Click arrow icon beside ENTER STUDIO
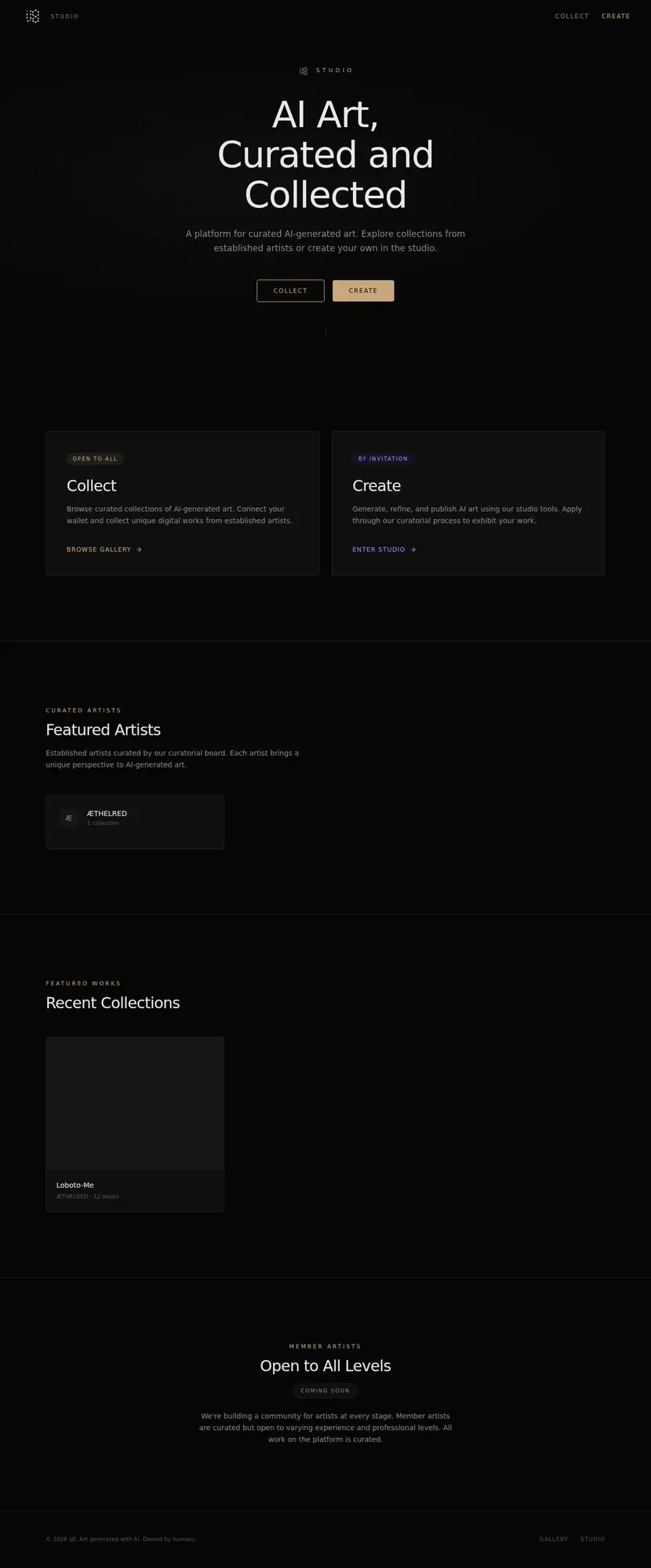 coord(413,550)
